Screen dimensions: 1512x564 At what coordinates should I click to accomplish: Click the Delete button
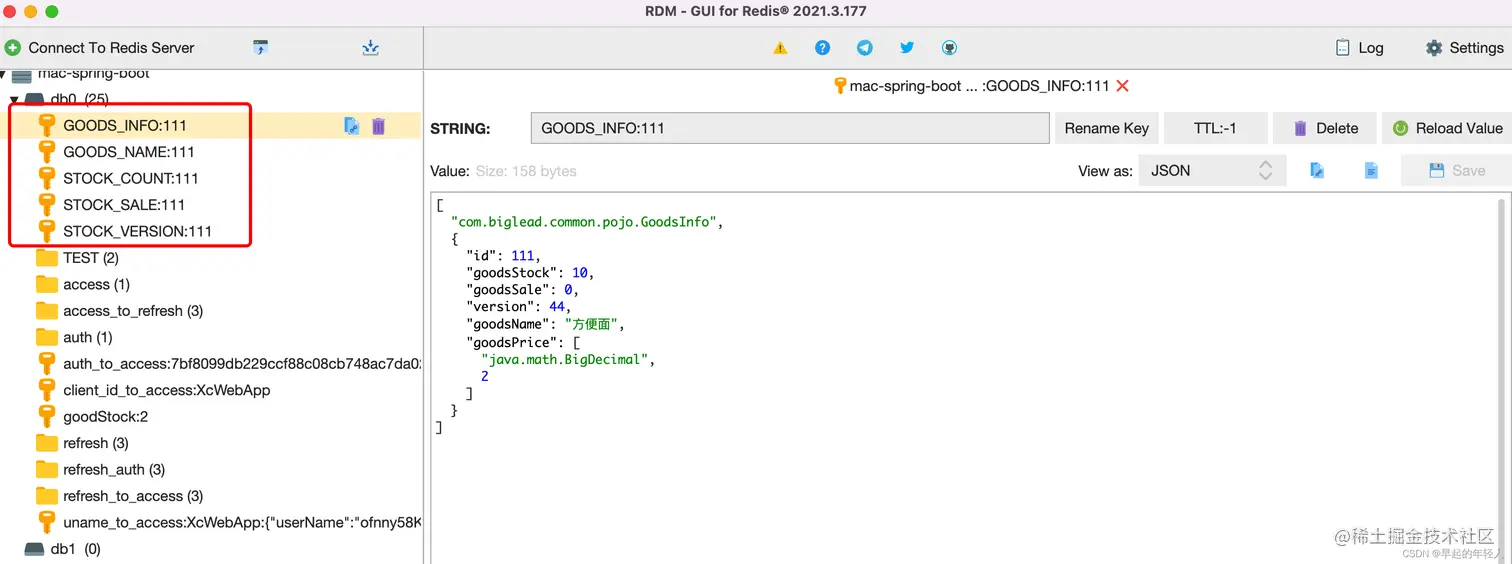tap(1325, 128)
